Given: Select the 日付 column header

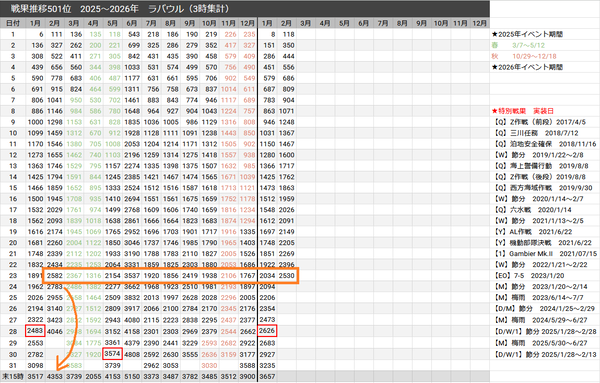Looking at the screenshot, I should tap(13, 23).
